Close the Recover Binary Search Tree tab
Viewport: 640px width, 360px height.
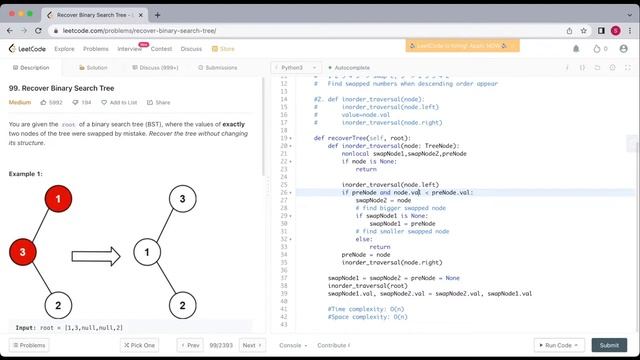(141, 15)
